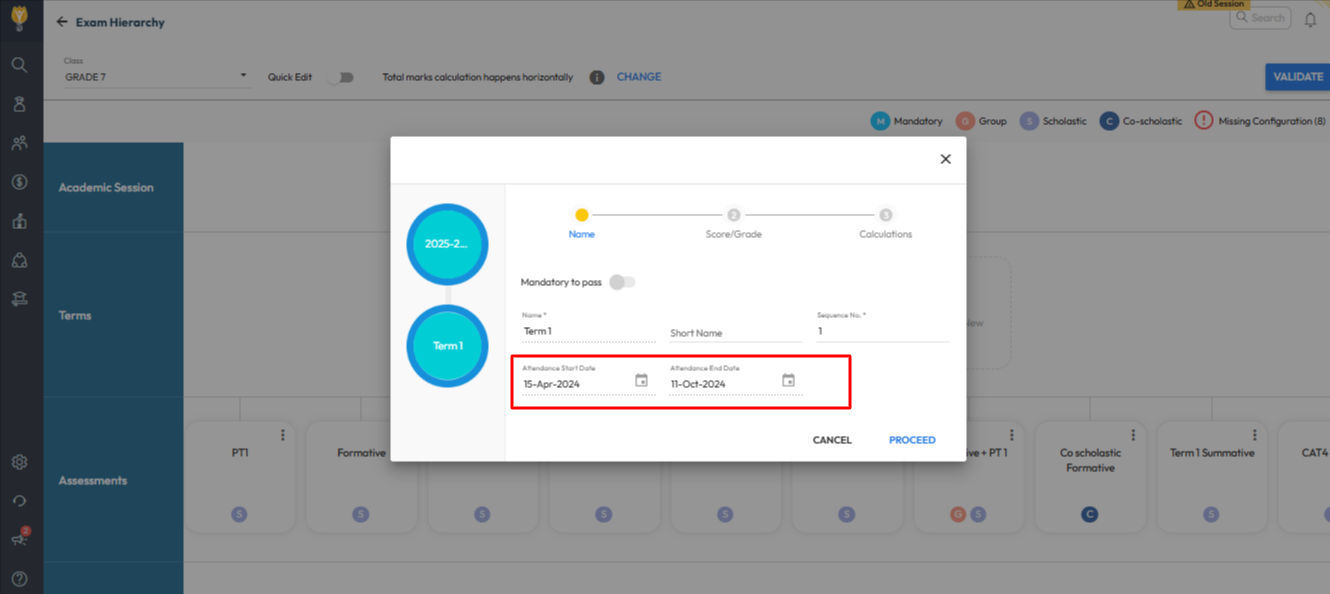Jump to the Calculations step
Viewport: 1330px width, 594px height.
pos(885,216)
